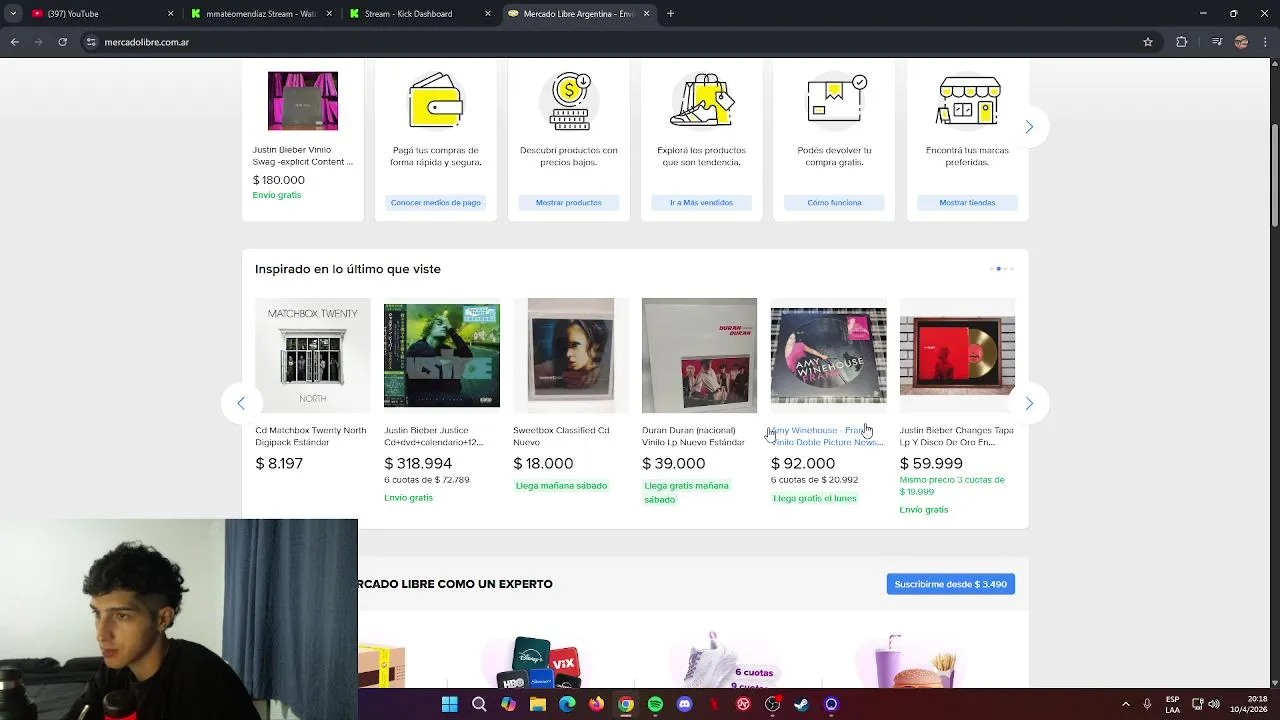Click Mostrar productos button
The height and width of the screenshot is (720, 1280).
pos(569,202)
